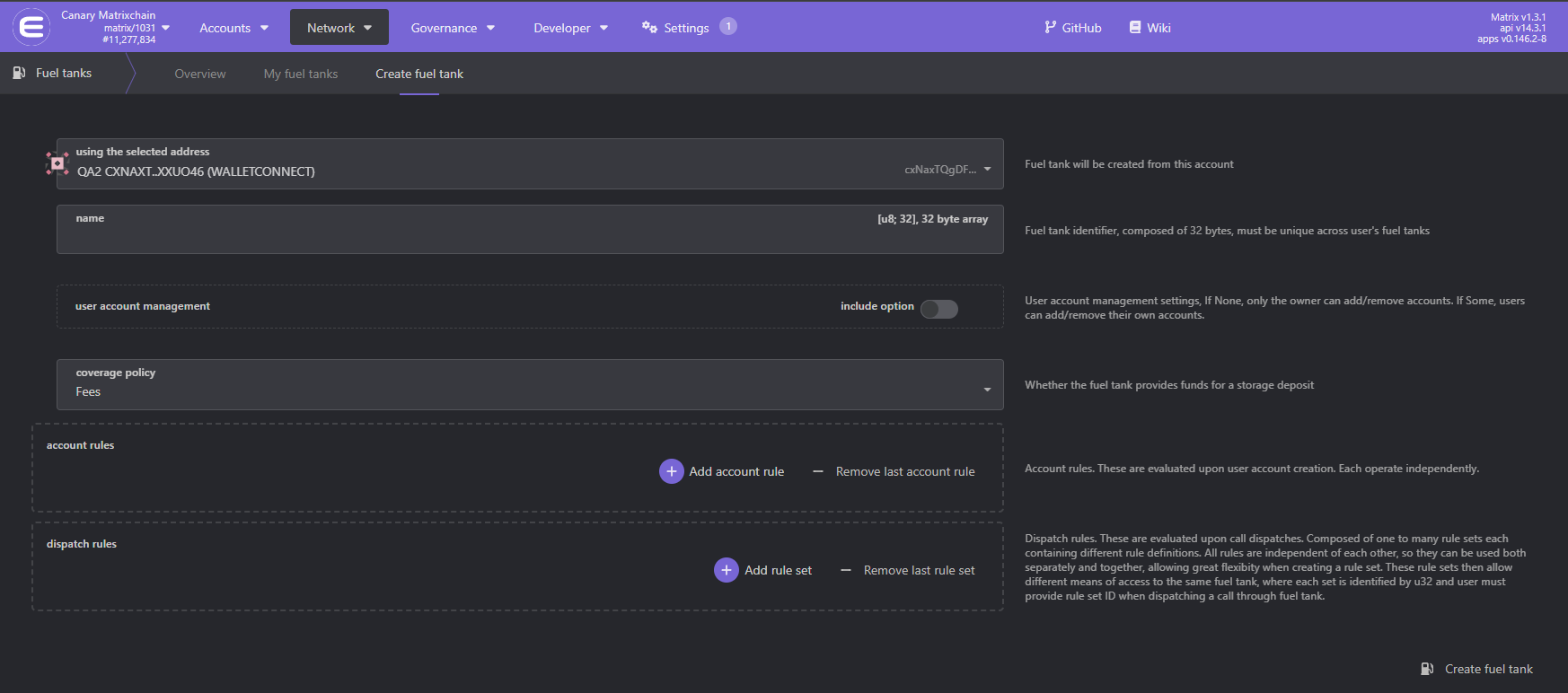Viewport: 1568px width, 693px height.
Task: Open the selected address dropdown
Action: 530,163
